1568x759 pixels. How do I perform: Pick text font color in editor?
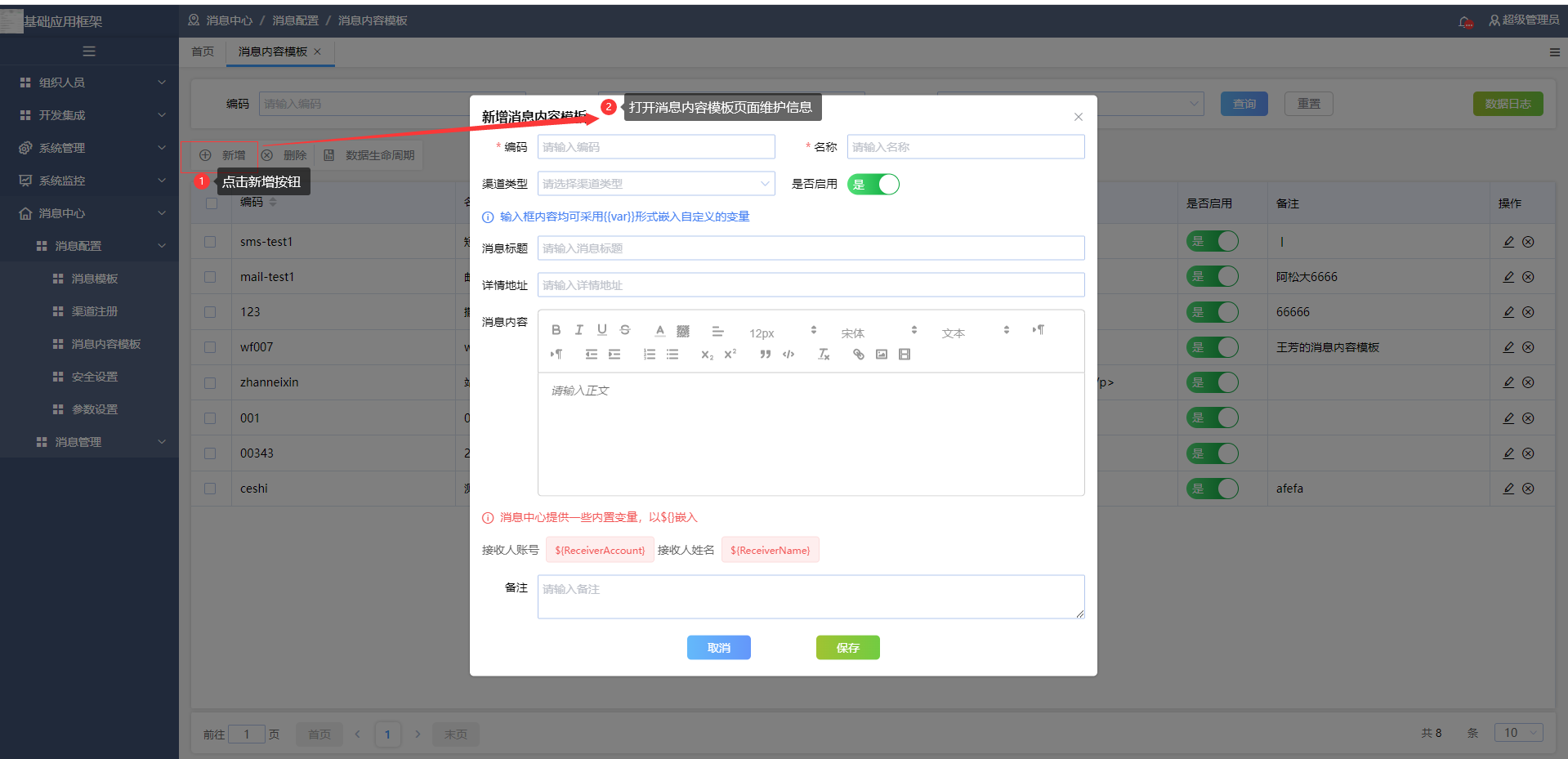660,330
